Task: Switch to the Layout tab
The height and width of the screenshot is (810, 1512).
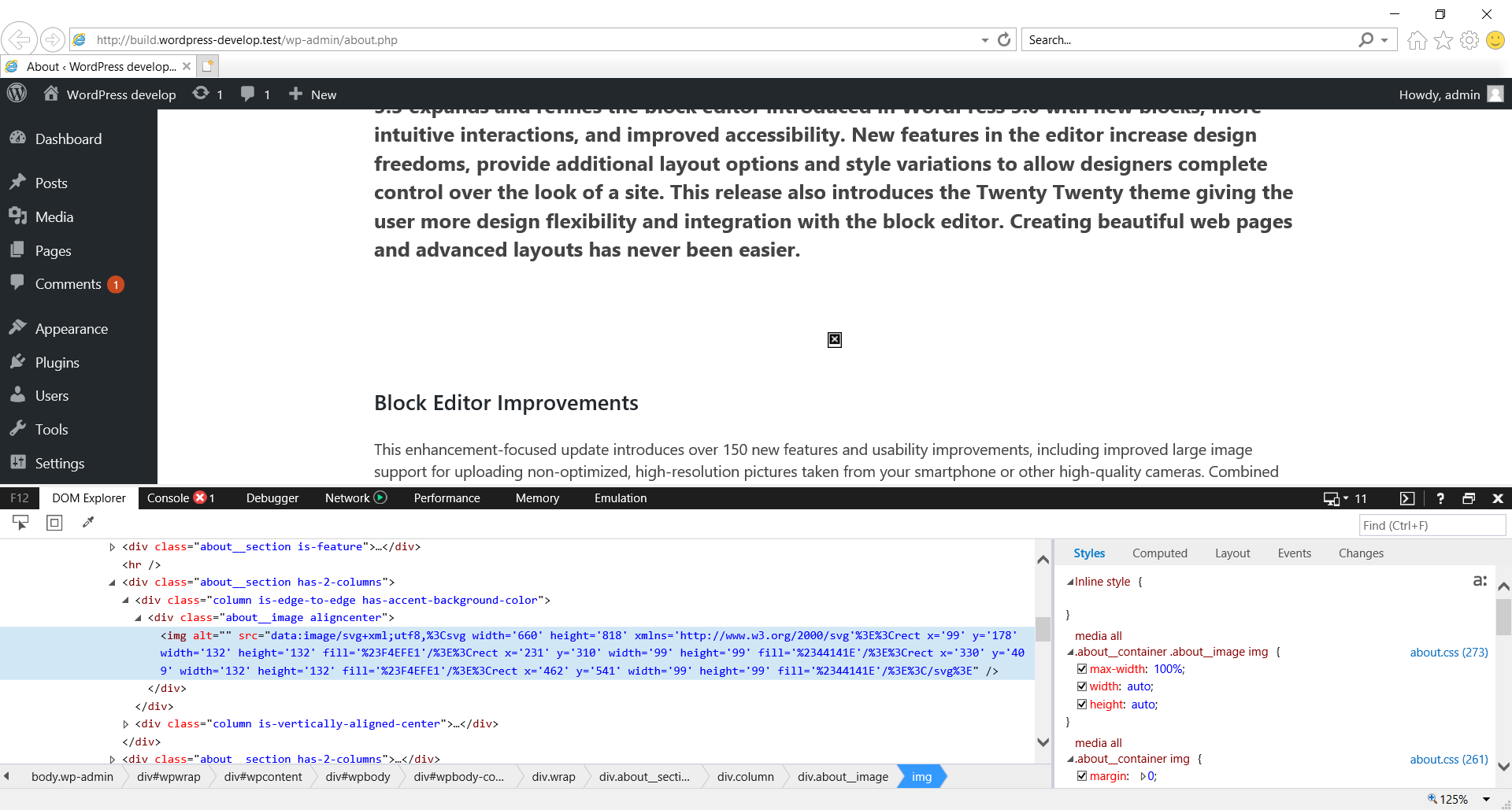Action: click(1232, 553)
